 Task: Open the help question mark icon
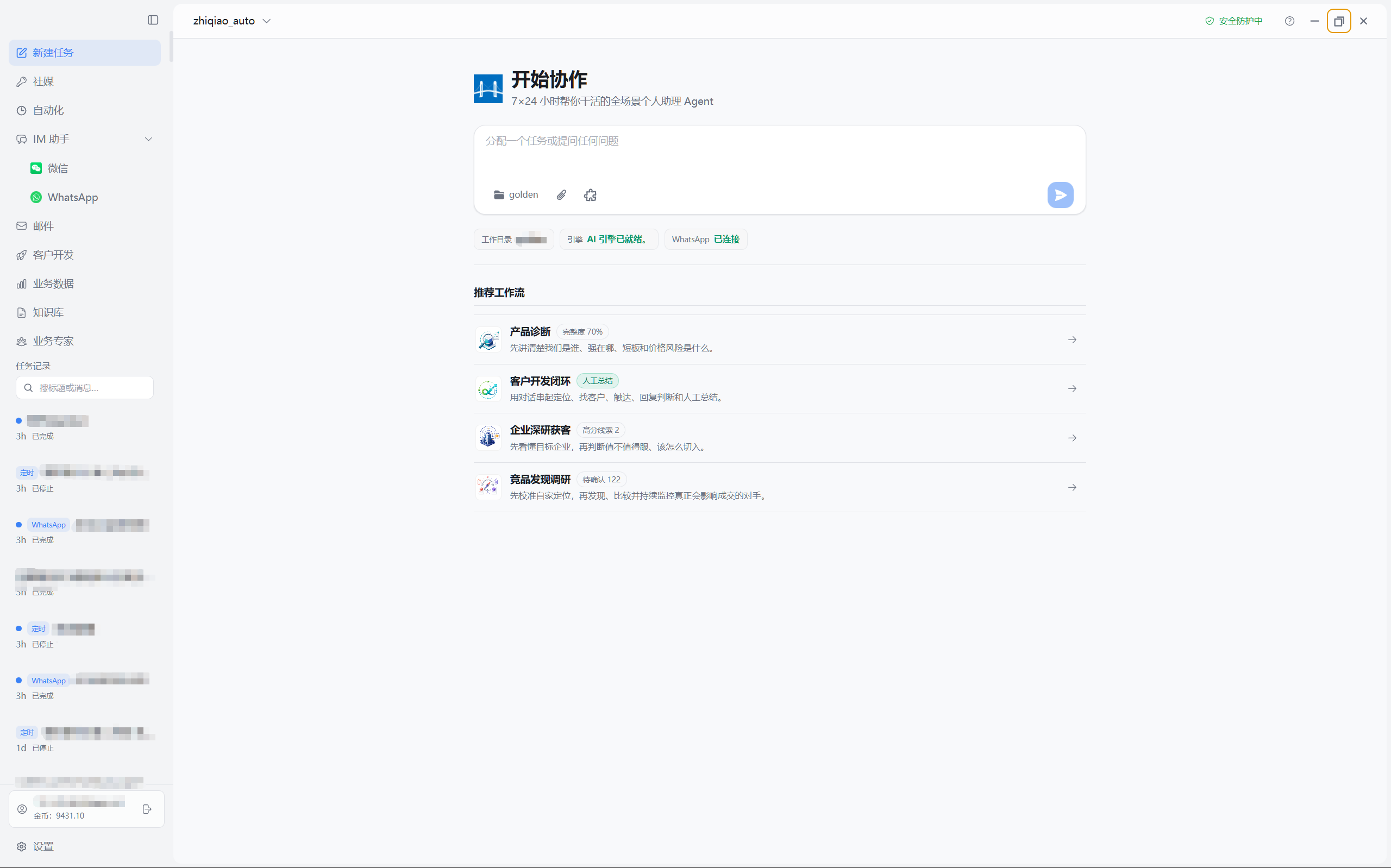1289,21
